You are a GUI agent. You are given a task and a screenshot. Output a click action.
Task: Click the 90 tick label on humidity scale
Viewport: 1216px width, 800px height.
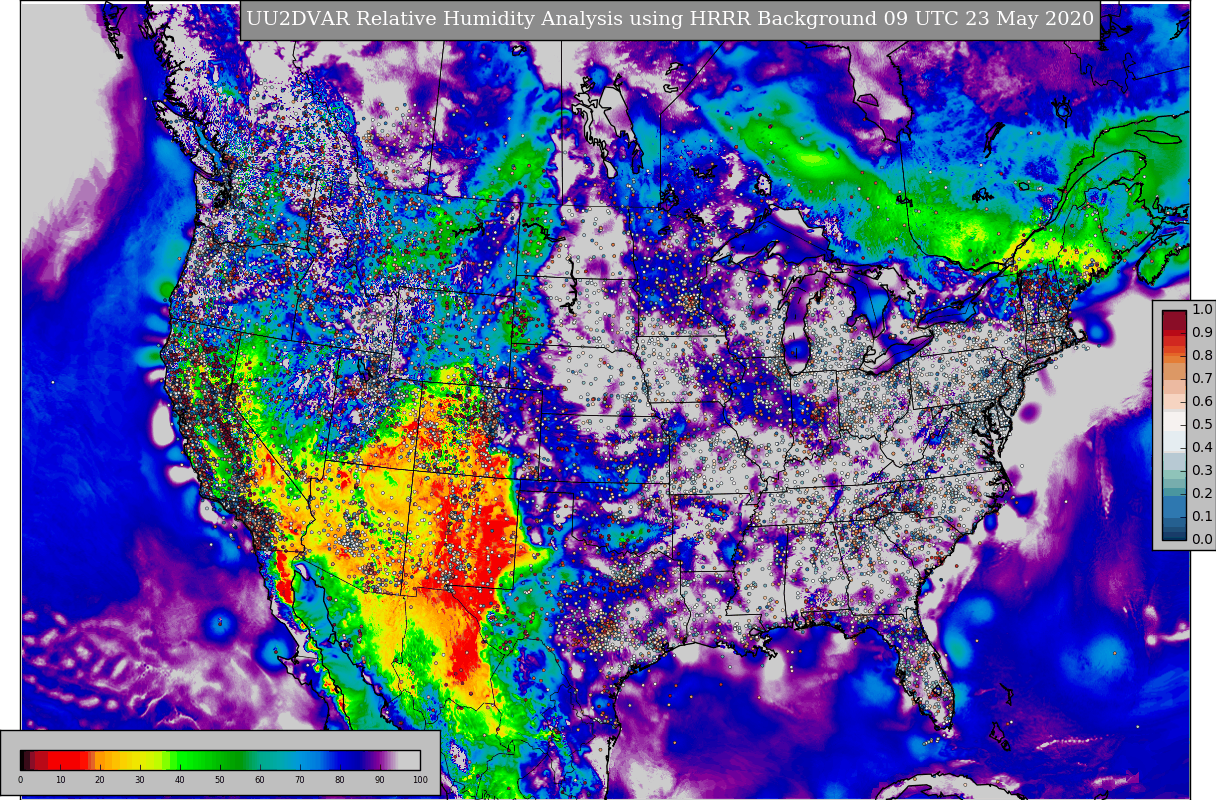coord(380,780)
